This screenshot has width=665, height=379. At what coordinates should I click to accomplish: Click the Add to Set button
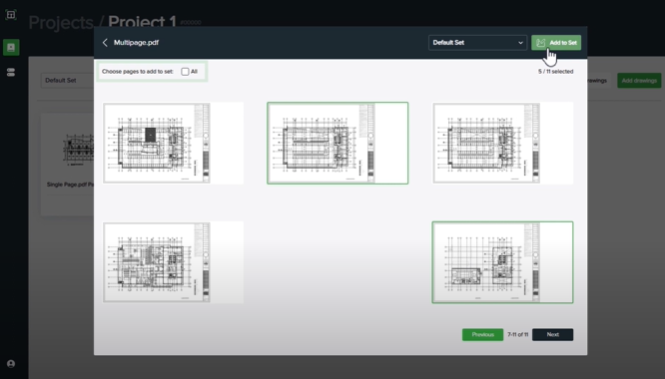(556, 42)
